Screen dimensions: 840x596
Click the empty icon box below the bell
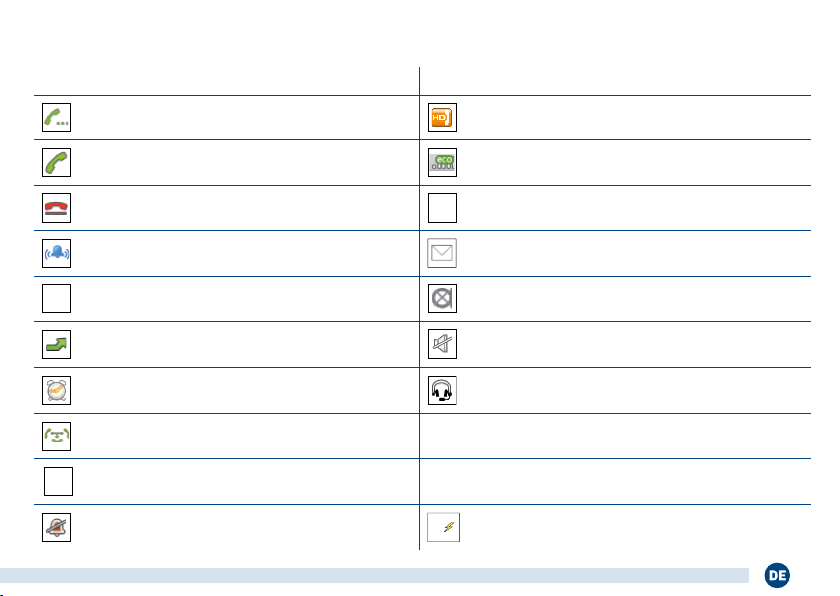tap(56, 299)
